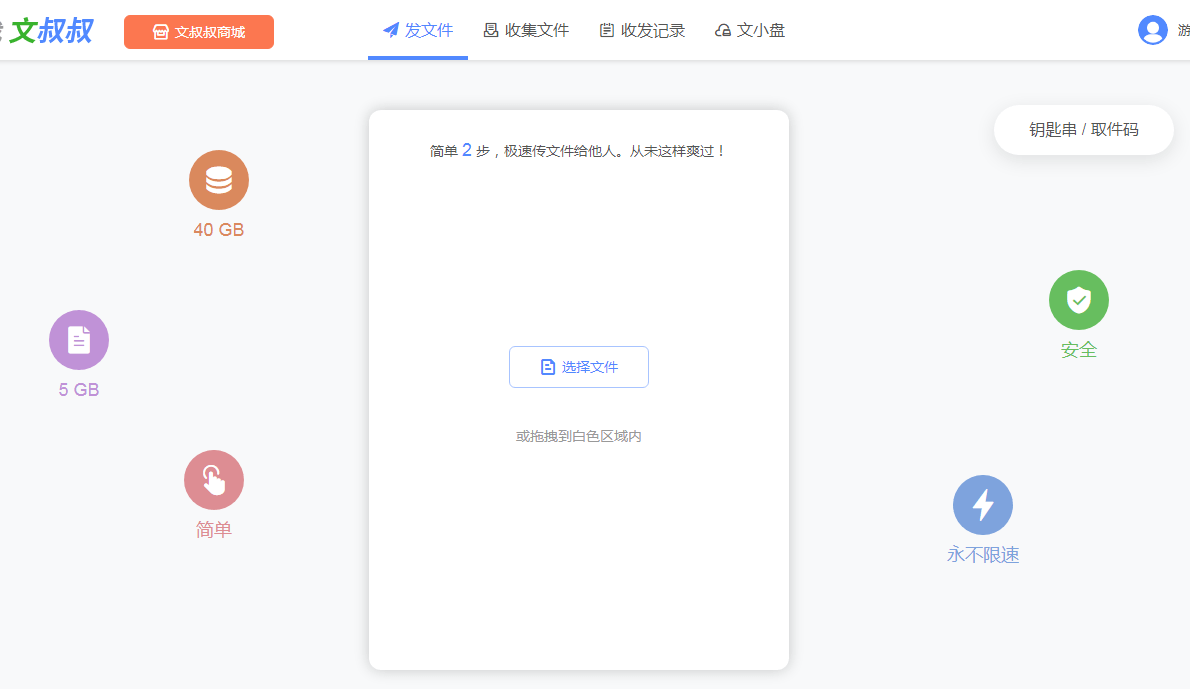
Task: Click the 选择文件 upload button
Action: [578, 367]
